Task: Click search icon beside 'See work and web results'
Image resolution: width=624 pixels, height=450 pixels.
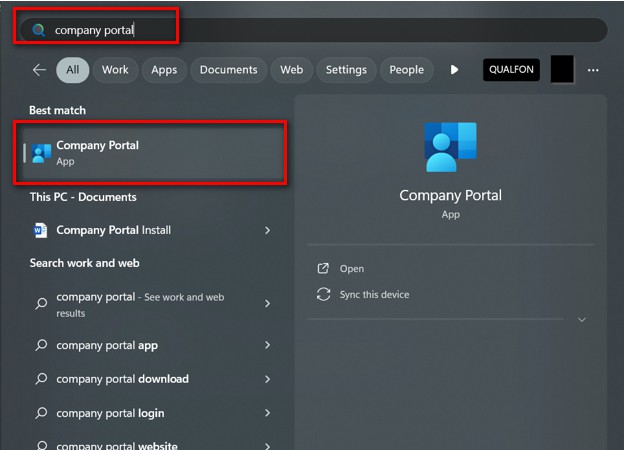Action: 41,304
